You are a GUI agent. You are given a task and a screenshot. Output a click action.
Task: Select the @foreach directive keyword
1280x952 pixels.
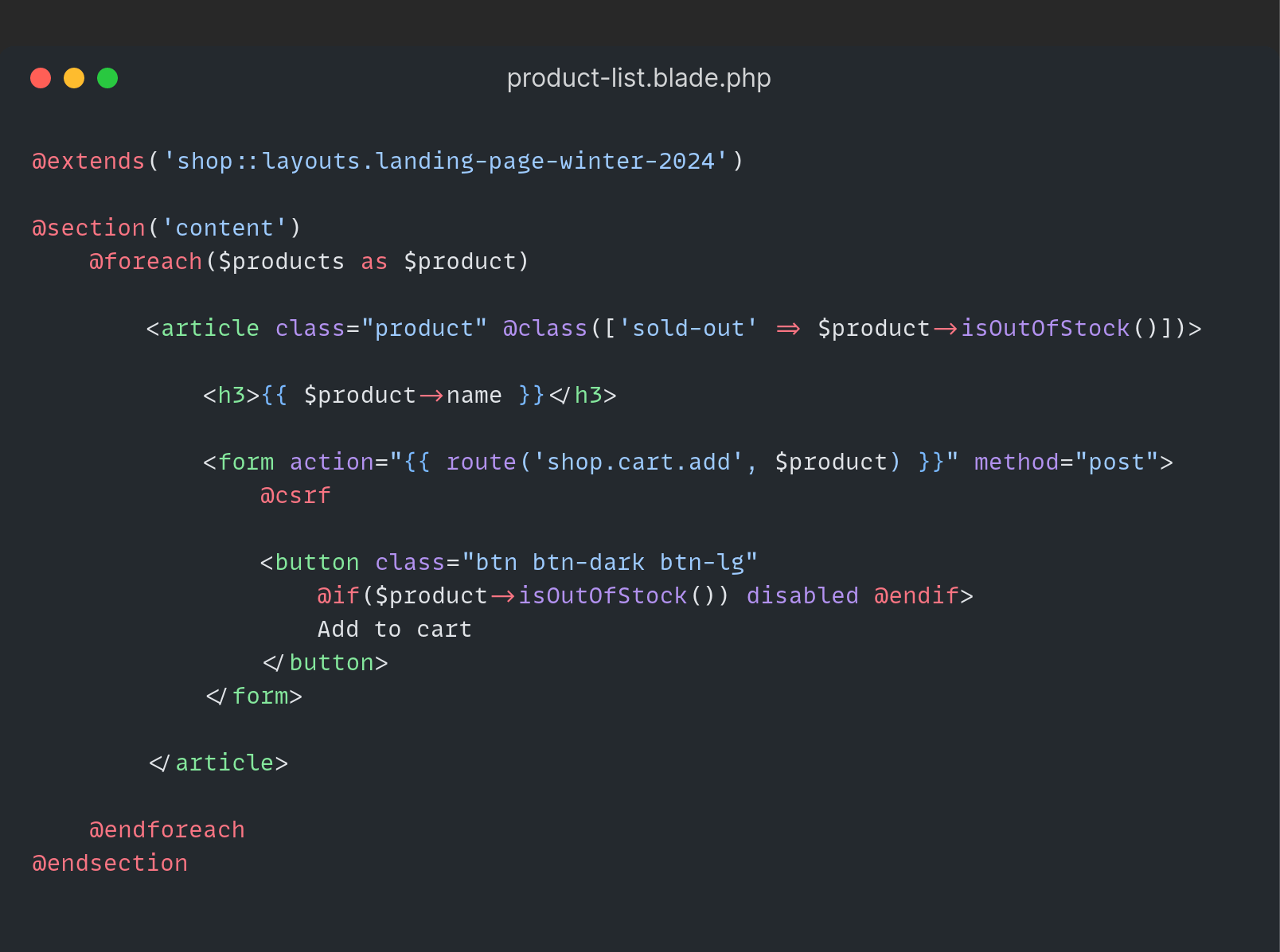point(146,262)
